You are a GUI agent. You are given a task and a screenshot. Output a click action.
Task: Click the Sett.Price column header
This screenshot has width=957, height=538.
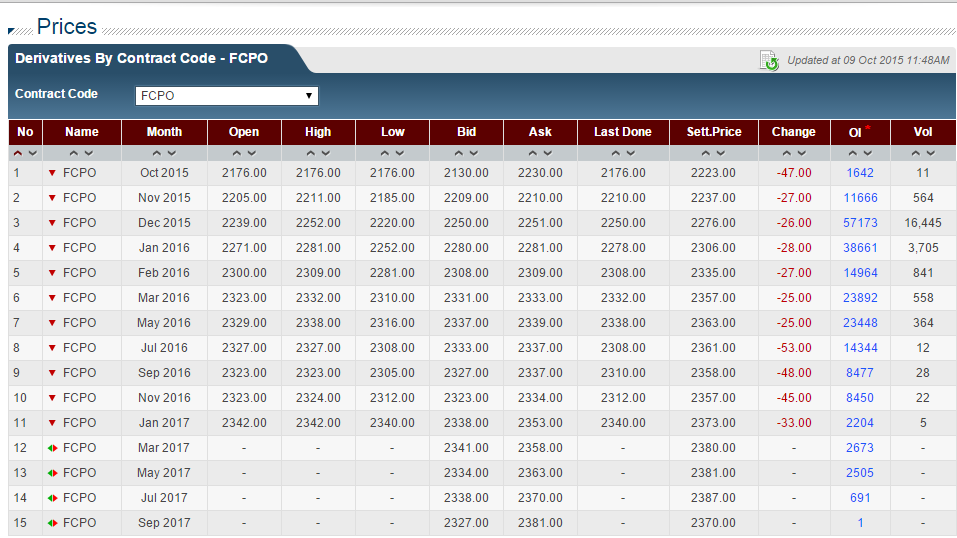tap(713, 132)
